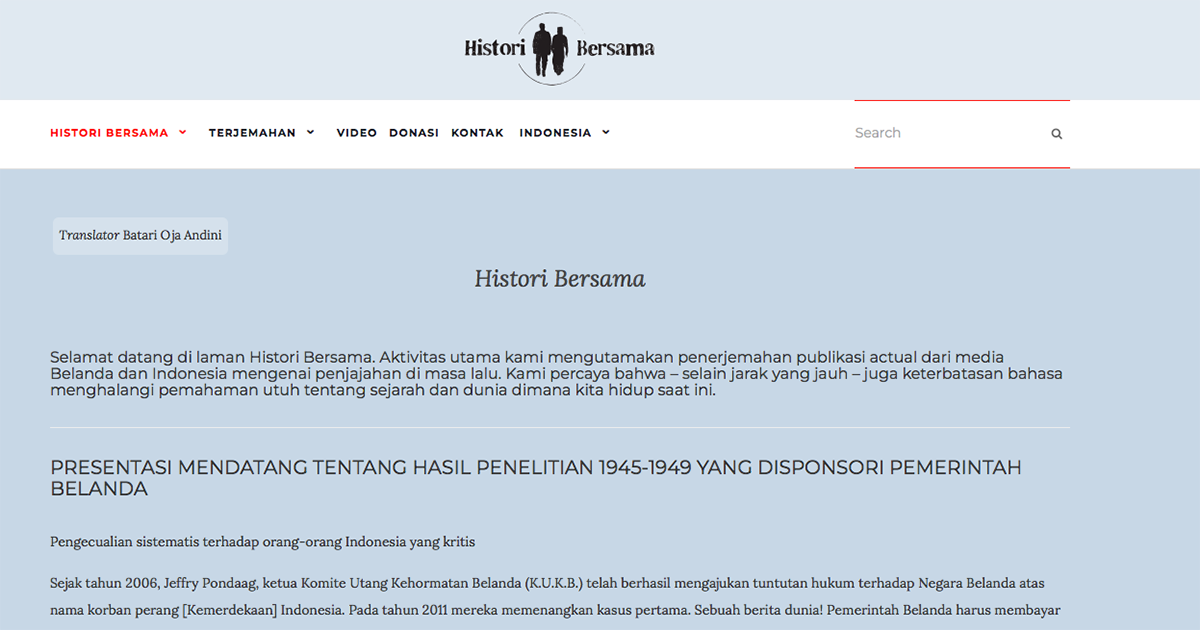Click the Pengecualian sistematis subheading
The image size is (1200, 630).
(262, 542)
